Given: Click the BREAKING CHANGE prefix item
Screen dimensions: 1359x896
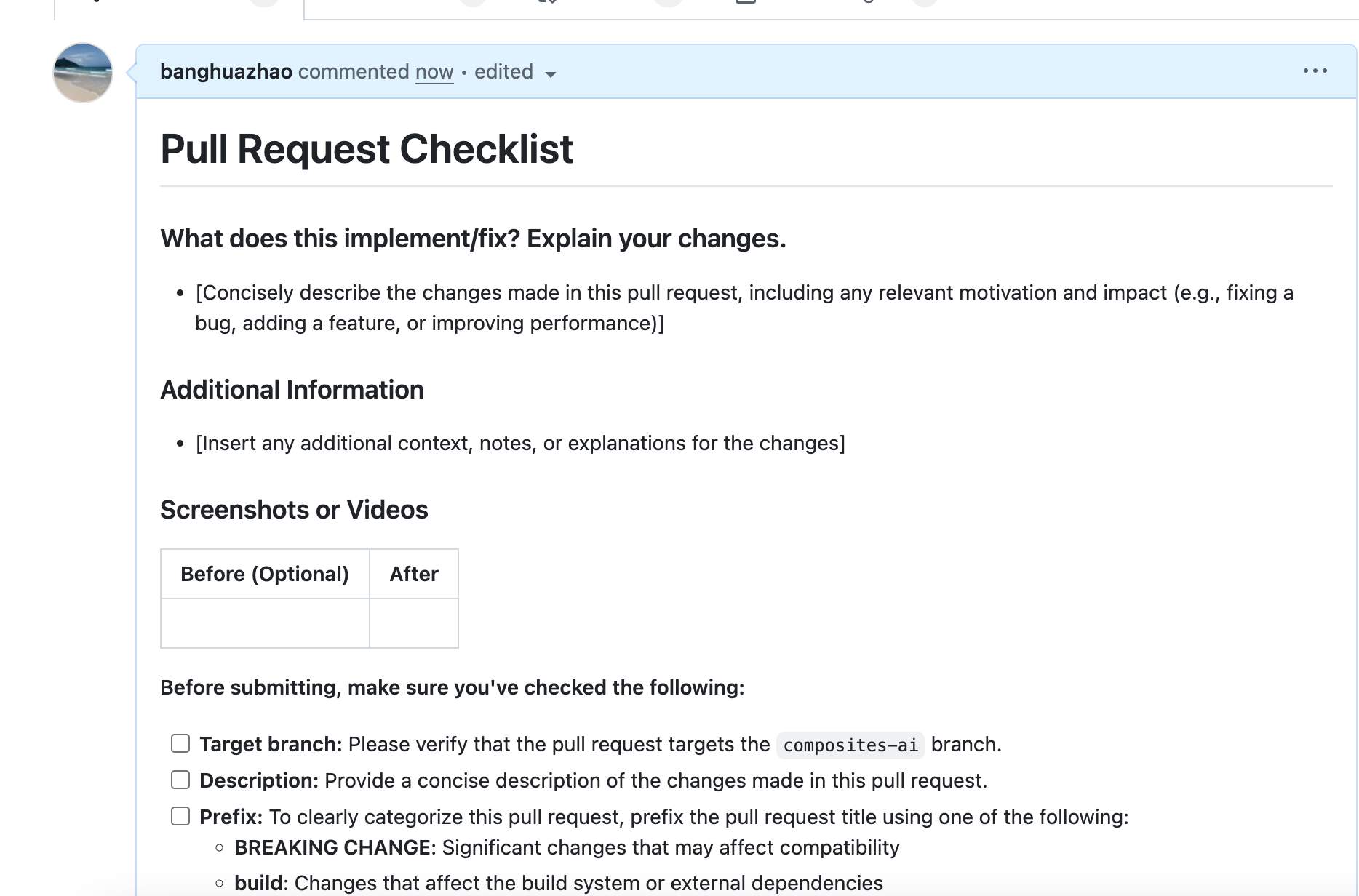Looking at the screenshot, I should (x=332, y=847).
